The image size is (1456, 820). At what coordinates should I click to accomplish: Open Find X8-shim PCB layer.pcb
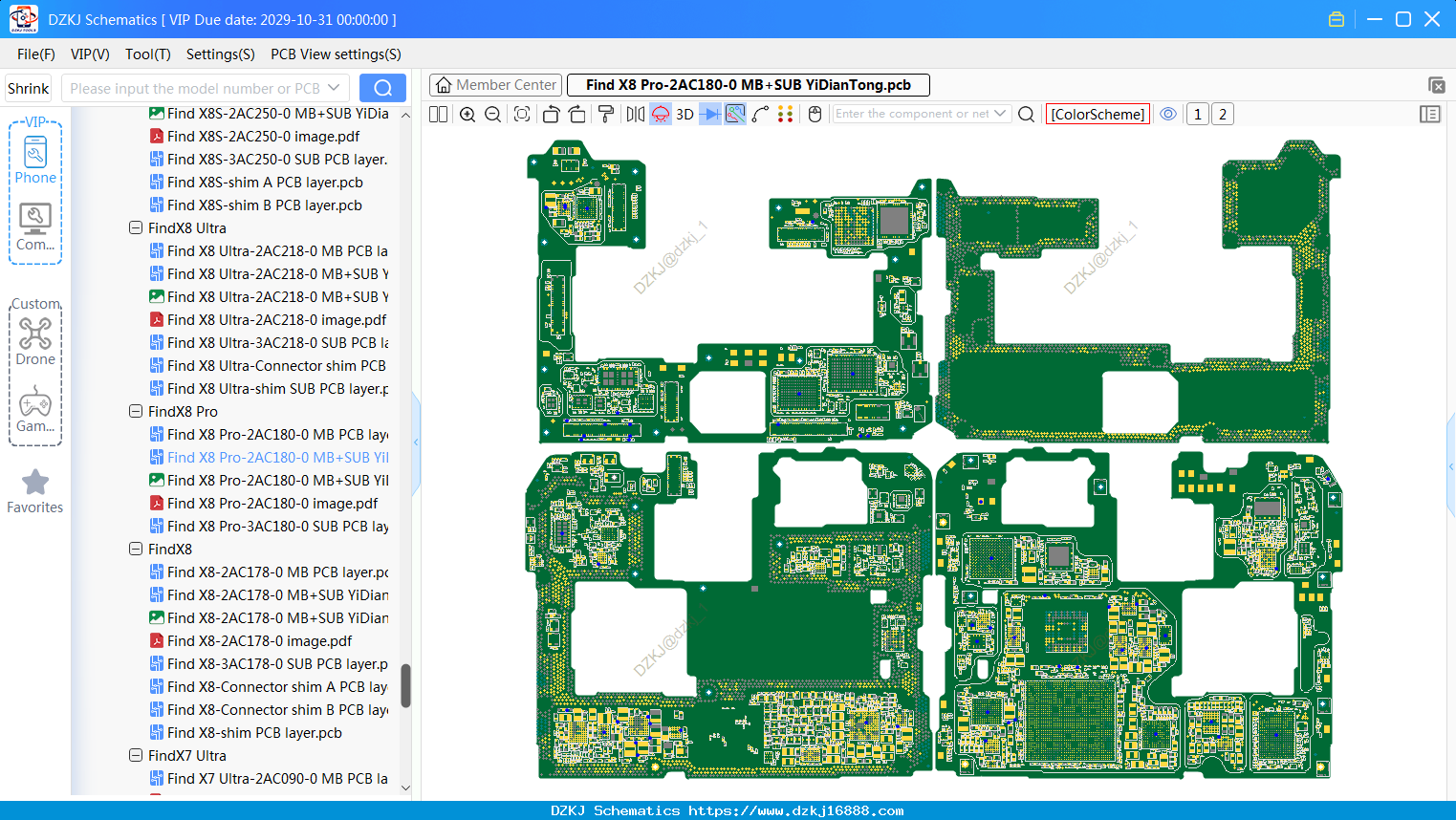(x=246, y=733)
